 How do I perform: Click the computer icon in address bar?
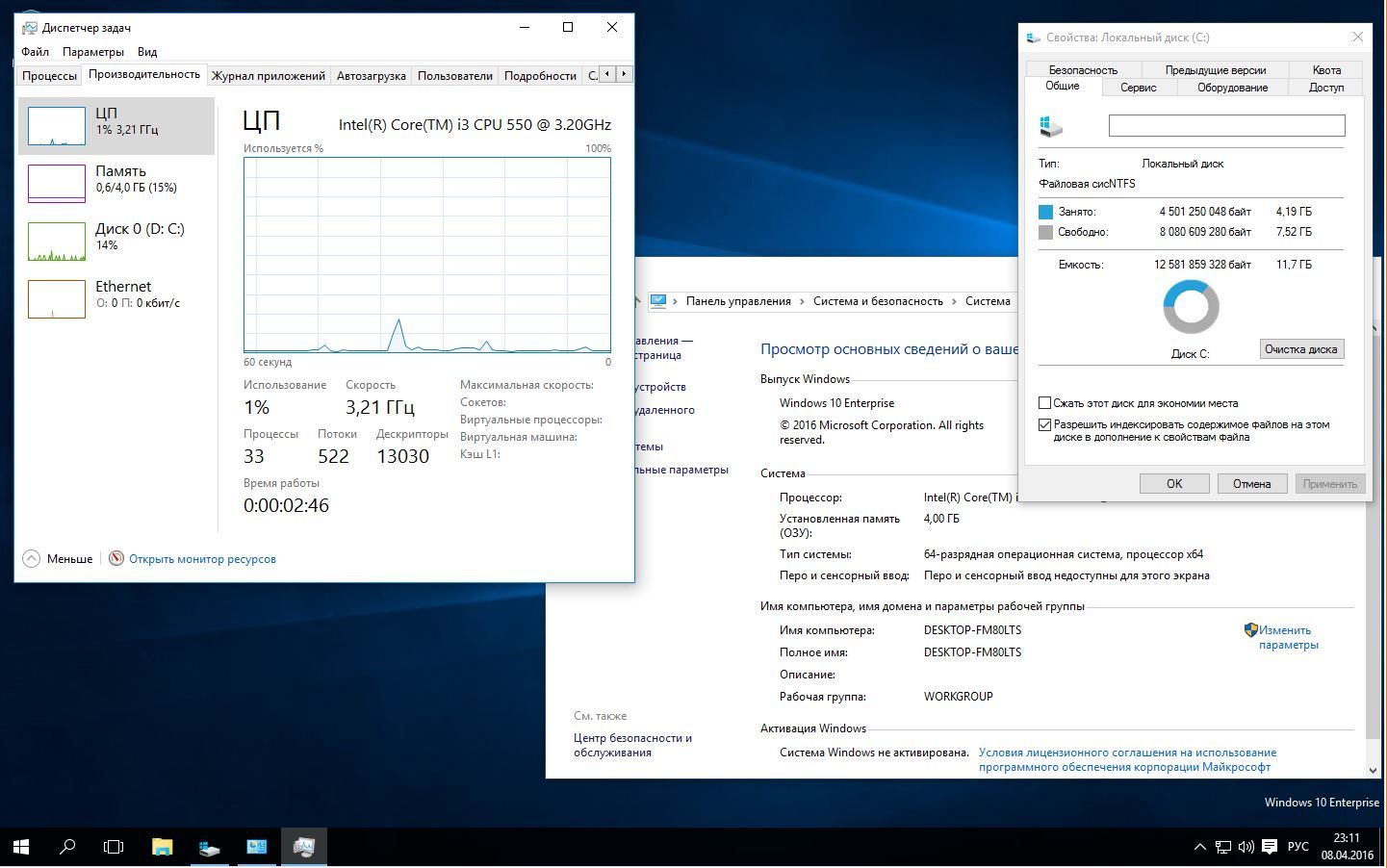pyautogui.click(x=658, y=300)
